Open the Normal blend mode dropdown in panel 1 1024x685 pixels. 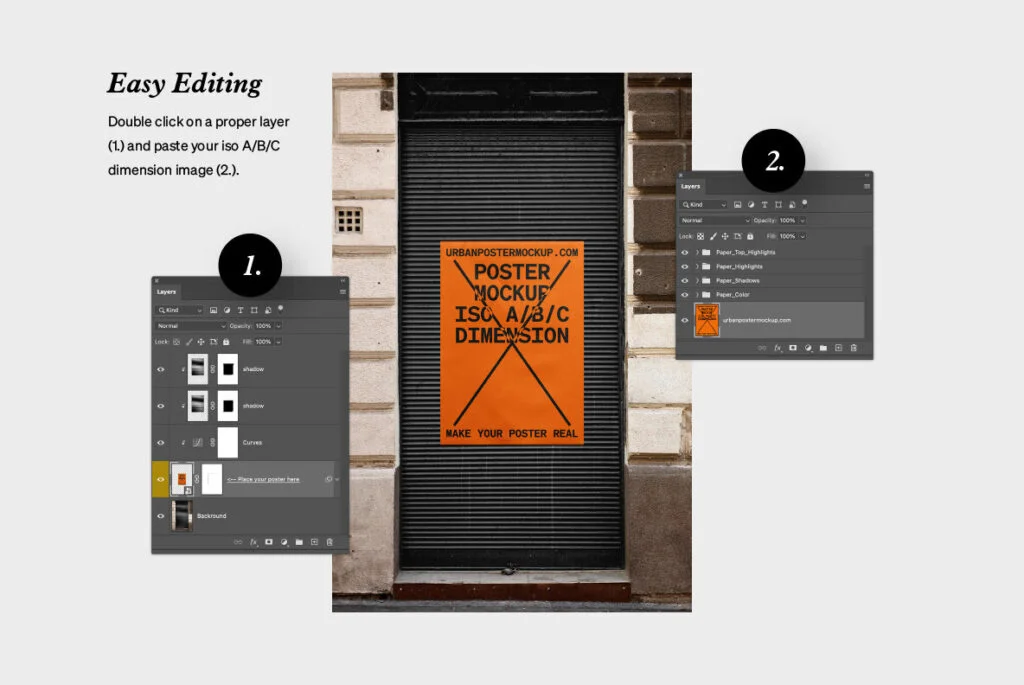191,326
